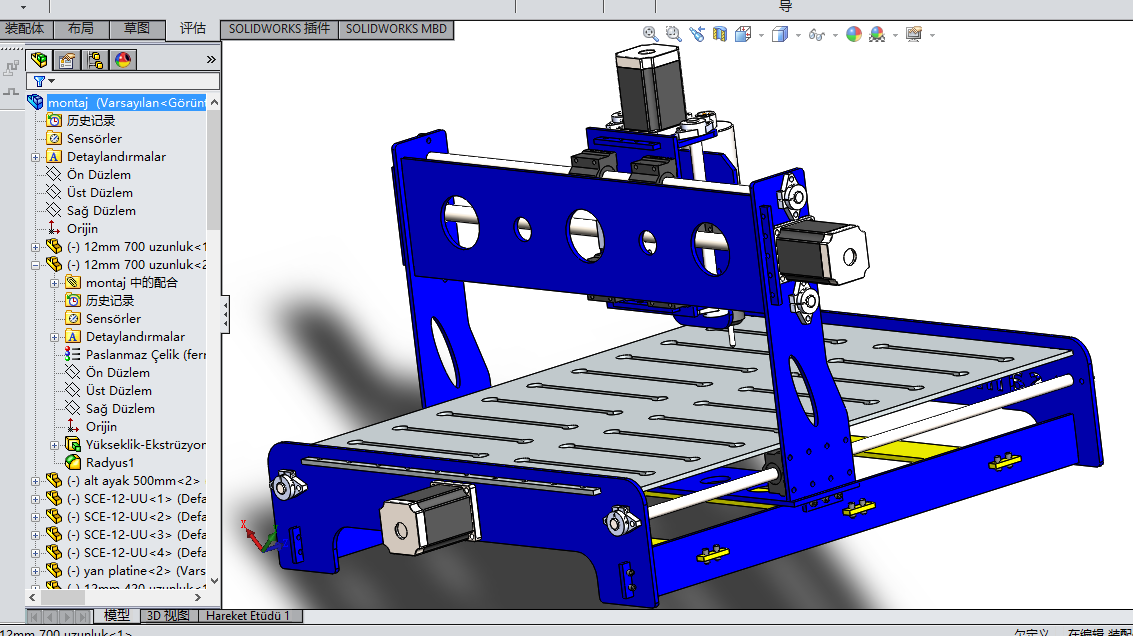This screenshot has height=636, width=1133.
Task: Open the View Settings dropdown arrow
Action: point(932,35)
